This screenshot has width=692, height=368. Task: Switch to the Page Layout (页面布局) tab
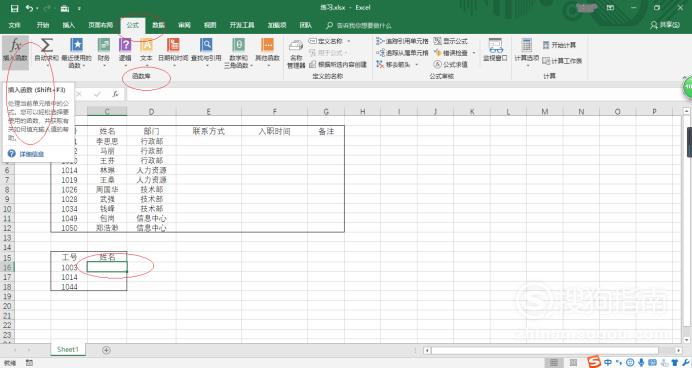coord(101,25)
